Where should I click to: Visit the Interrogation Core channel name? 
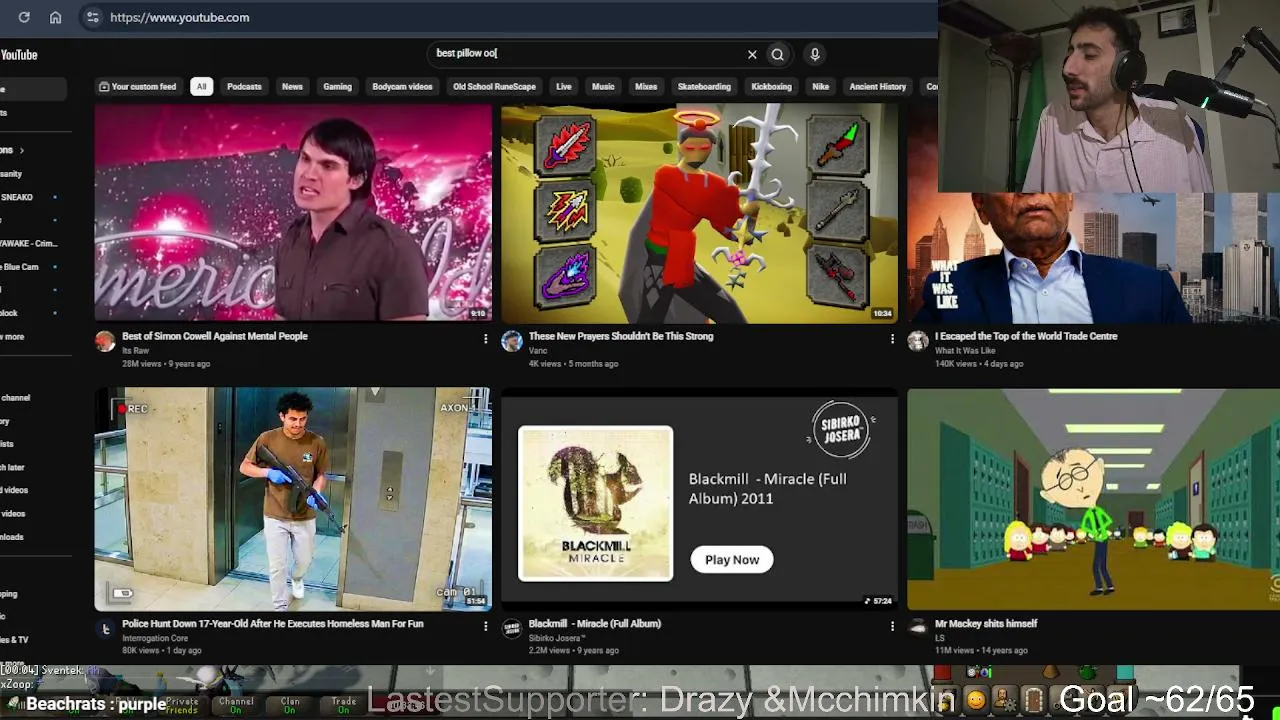point(155,638)
